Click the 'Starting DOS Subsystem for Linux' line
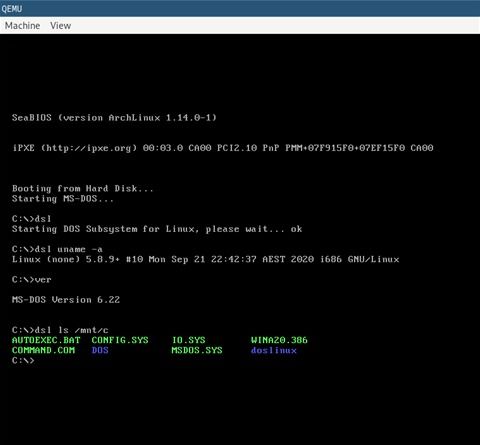This screenshot has height=445, width=480. [x=157, y=229]
